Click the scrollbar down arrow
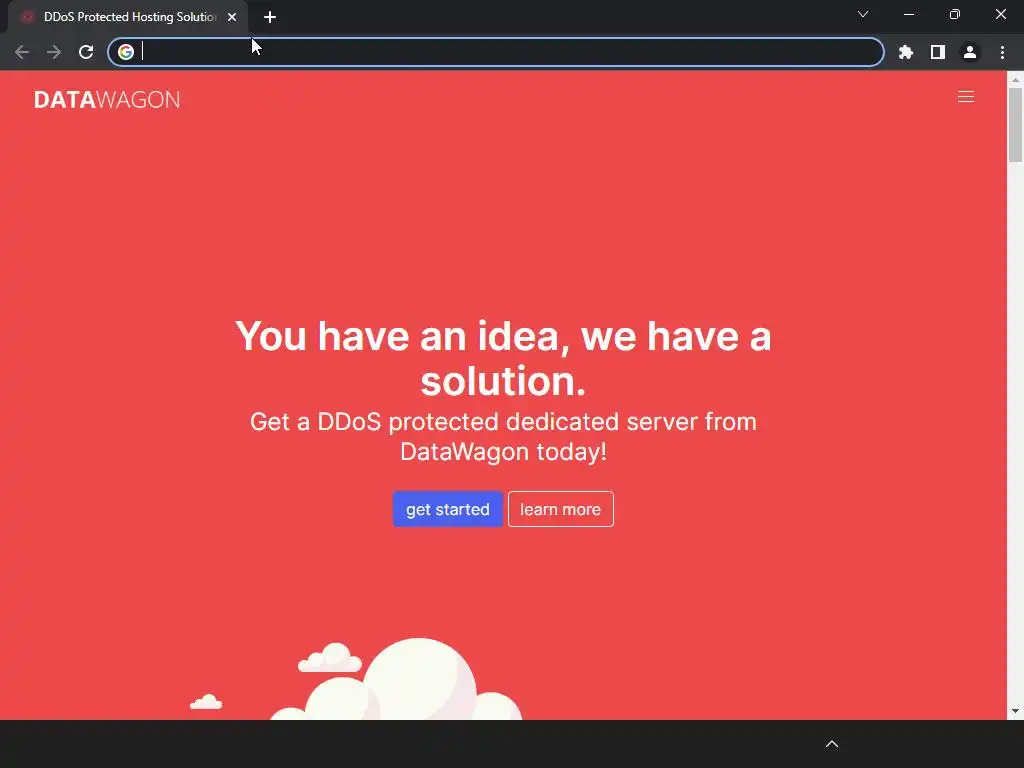 coord(1015,711)
